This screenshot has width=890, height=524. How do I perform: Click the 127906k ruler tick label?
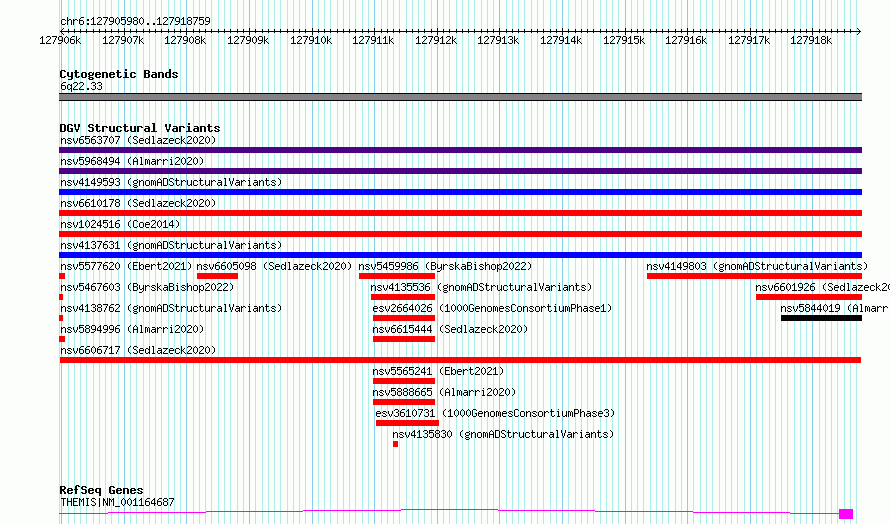[x=60, y=40]
